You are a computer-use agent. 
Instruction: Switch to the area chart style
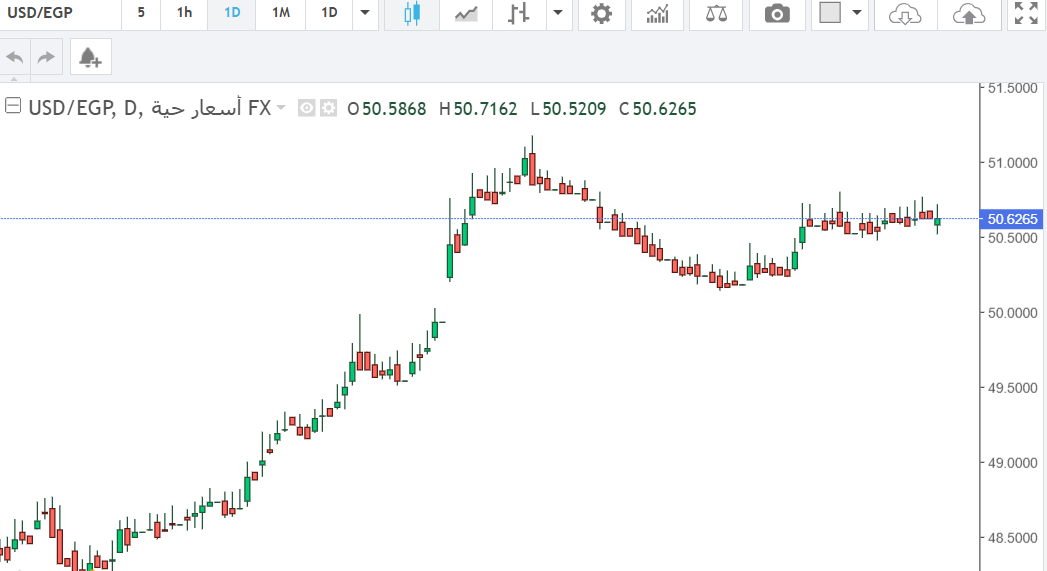pos(465,14)
